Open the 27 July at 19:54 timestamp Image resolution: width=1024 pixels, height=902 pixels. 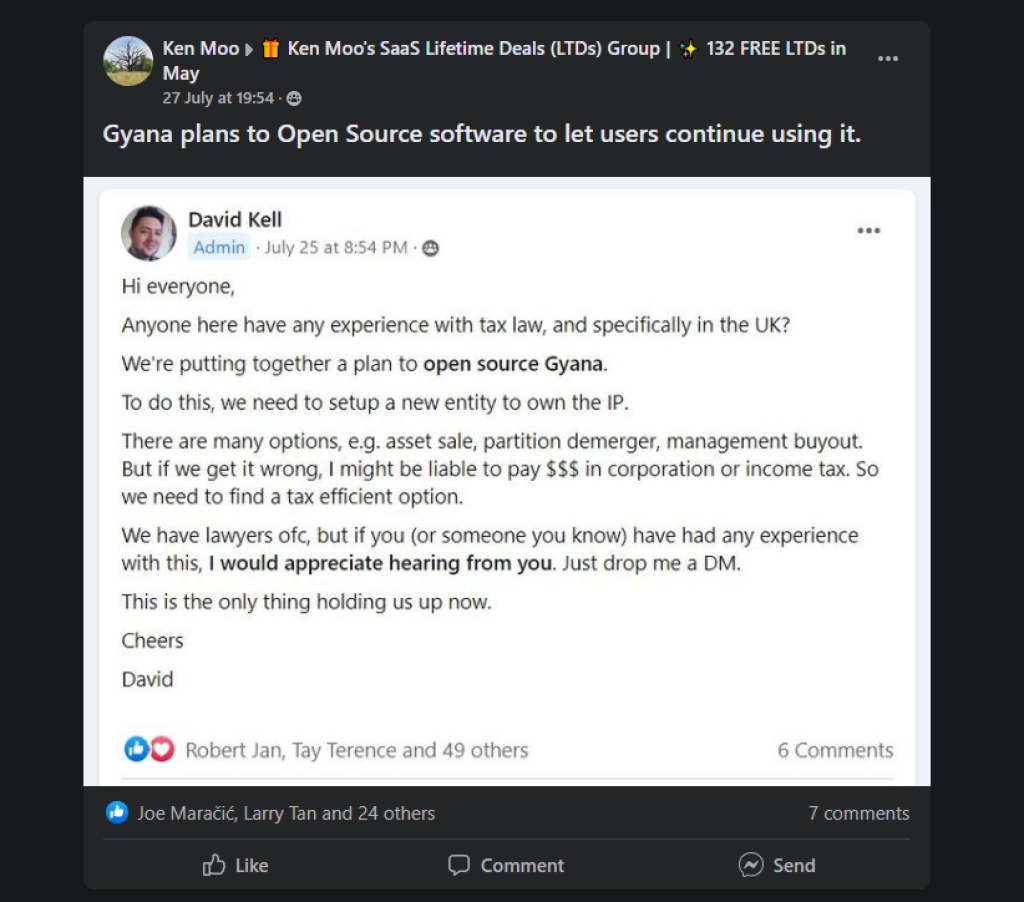click(218, 98)
